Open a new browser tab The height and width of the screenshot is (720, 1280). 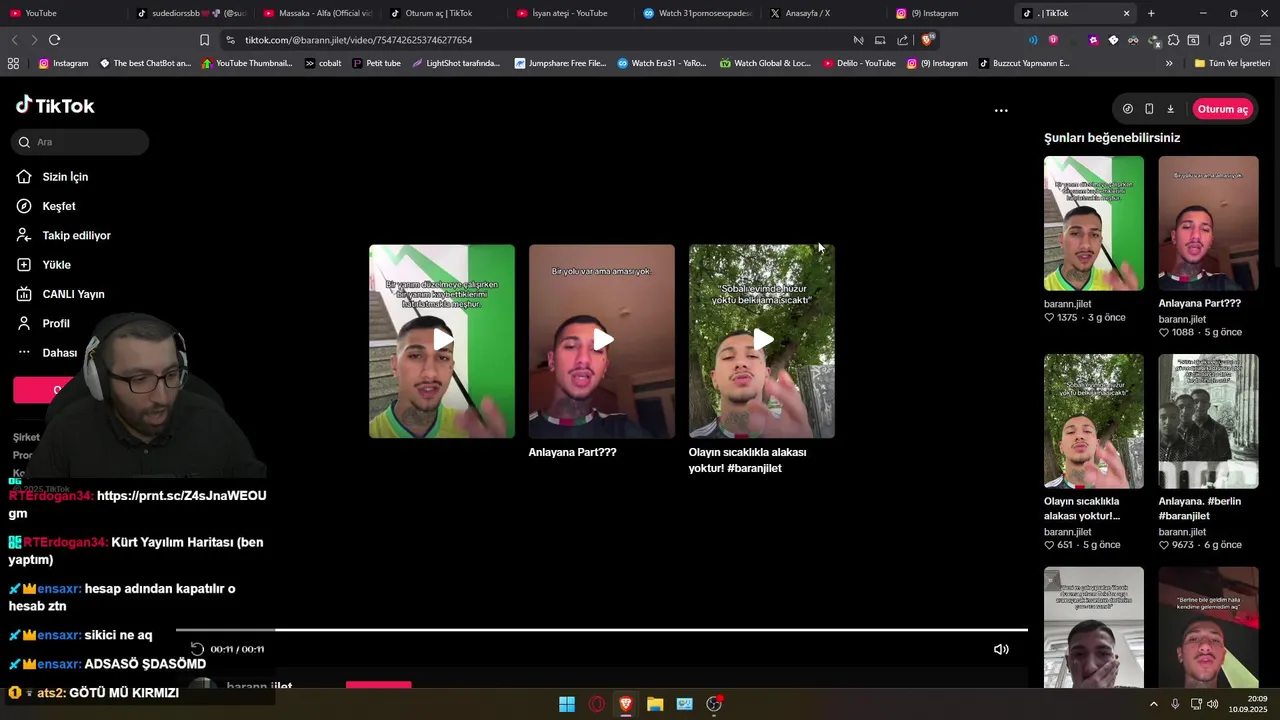tap(1151, 13)
